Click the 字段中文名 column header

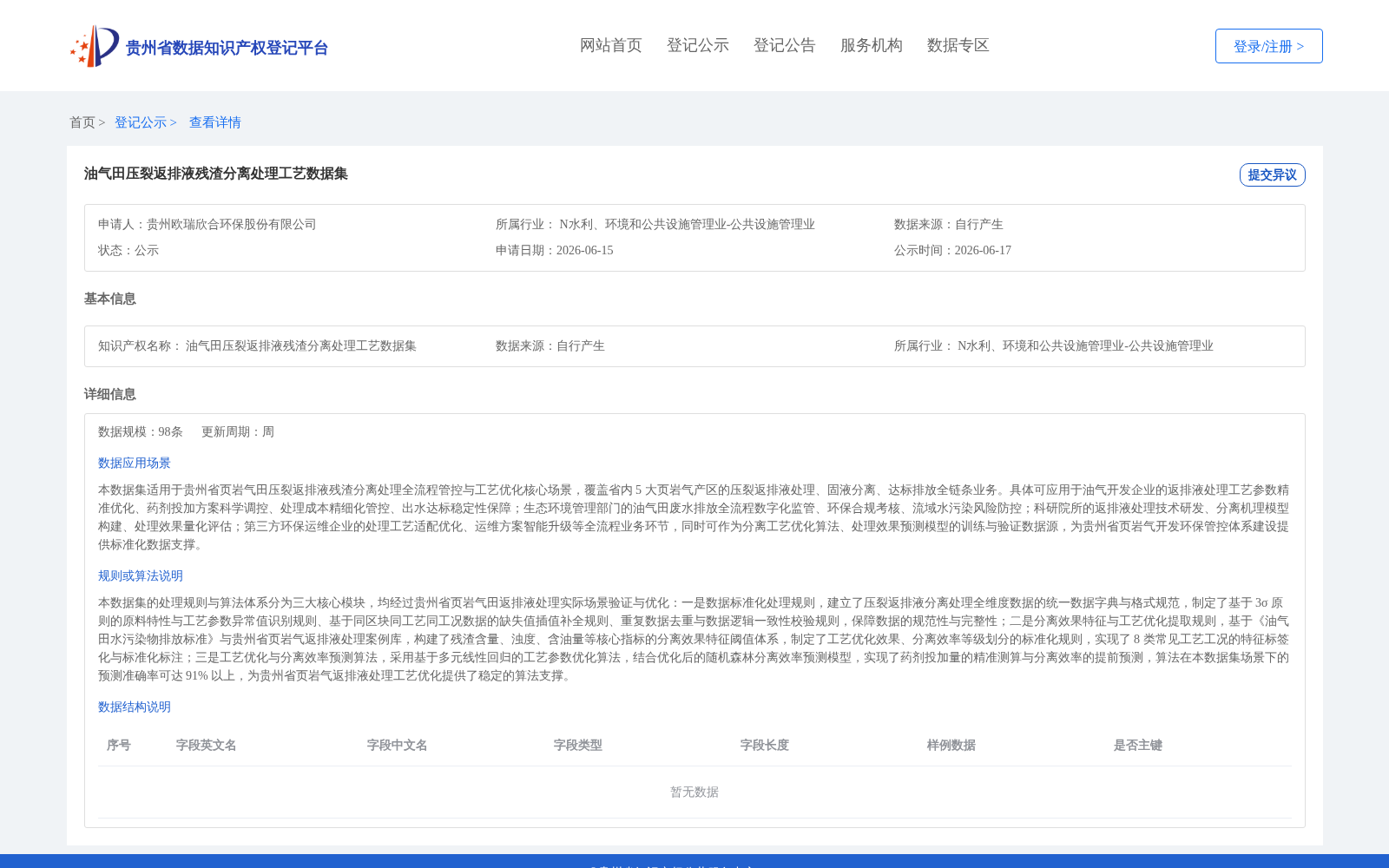tap(398, 745)
